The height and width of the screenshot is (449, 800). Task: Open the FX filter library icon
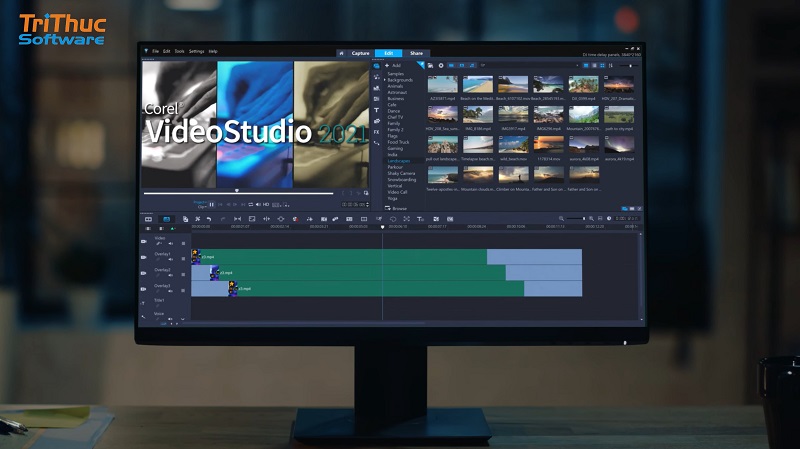point(376,131)
